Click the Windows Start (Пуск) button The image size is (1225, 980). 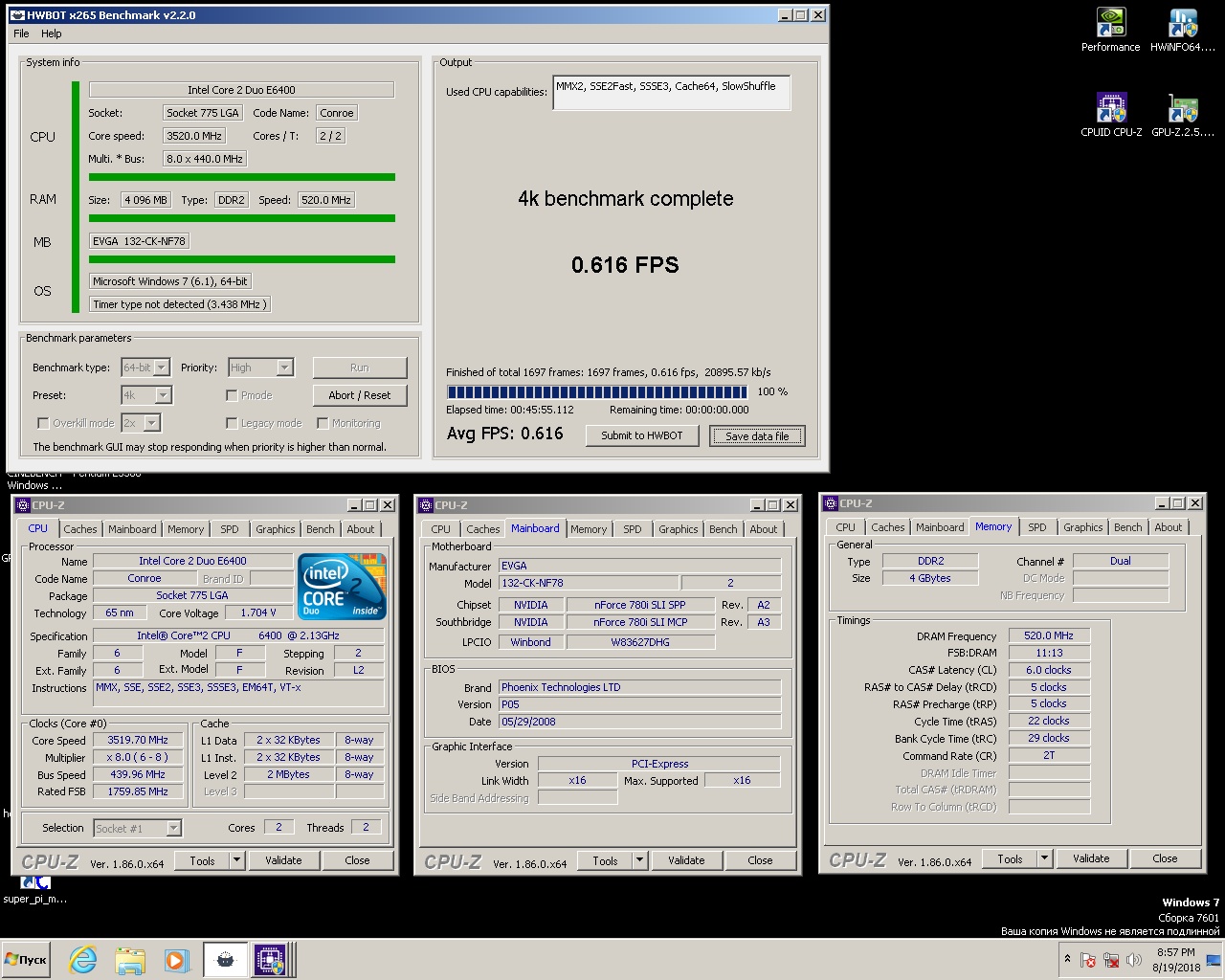point(26,960)
